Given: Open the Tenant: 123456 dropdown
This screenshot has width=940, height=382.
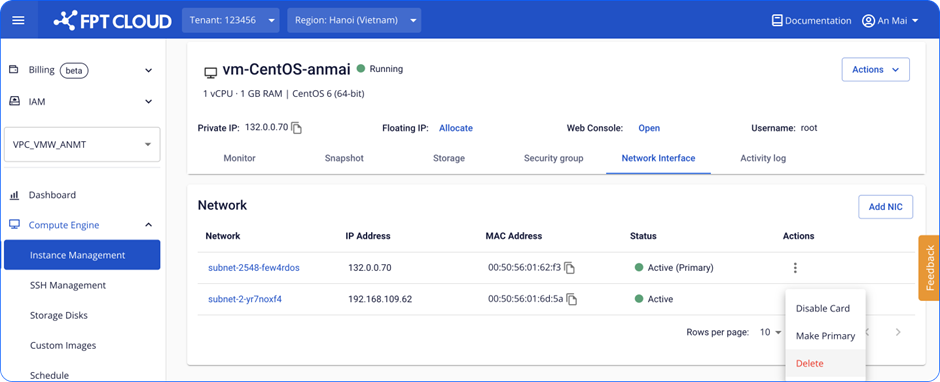Looking at the screenshot, I should pyautogui.click(x=231, y=20).
